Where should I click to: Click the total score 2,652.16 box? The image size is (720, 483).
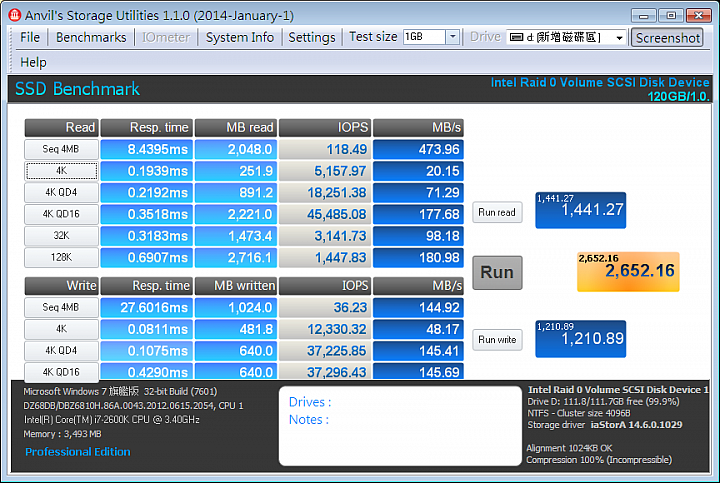coord(628,272)
